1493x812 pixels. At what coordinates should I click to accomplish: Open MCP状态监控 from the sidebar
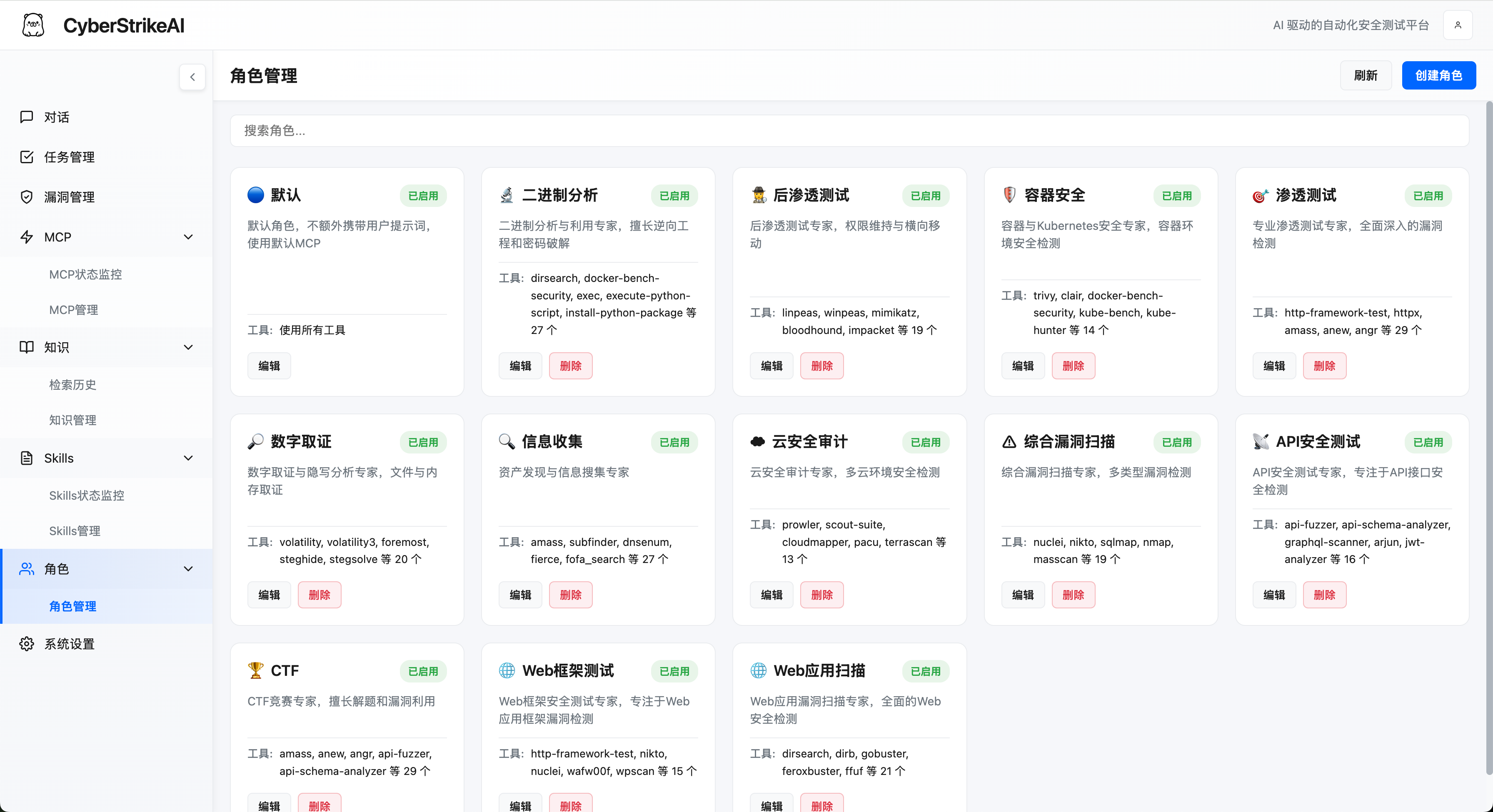(85, 274)
